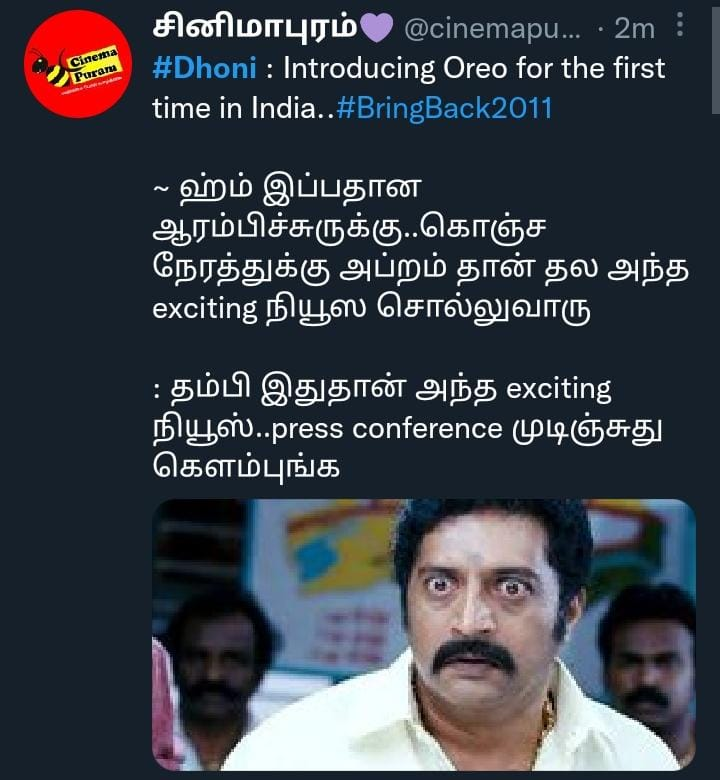This screenshot has height=780, width=720.
Task: Open the three-dot more options menu
Action: (x=680, y=25)
